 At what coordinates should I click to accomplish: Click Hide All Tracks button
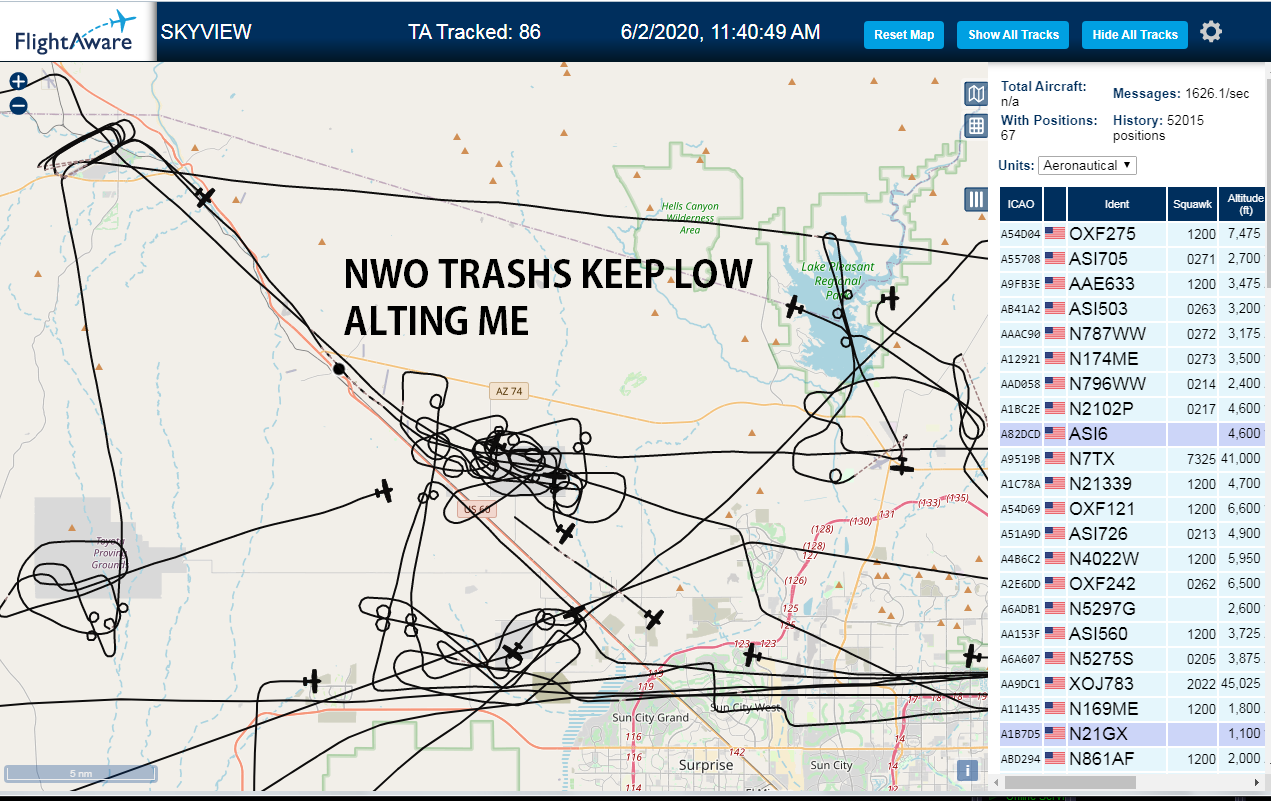(1135, 34)
